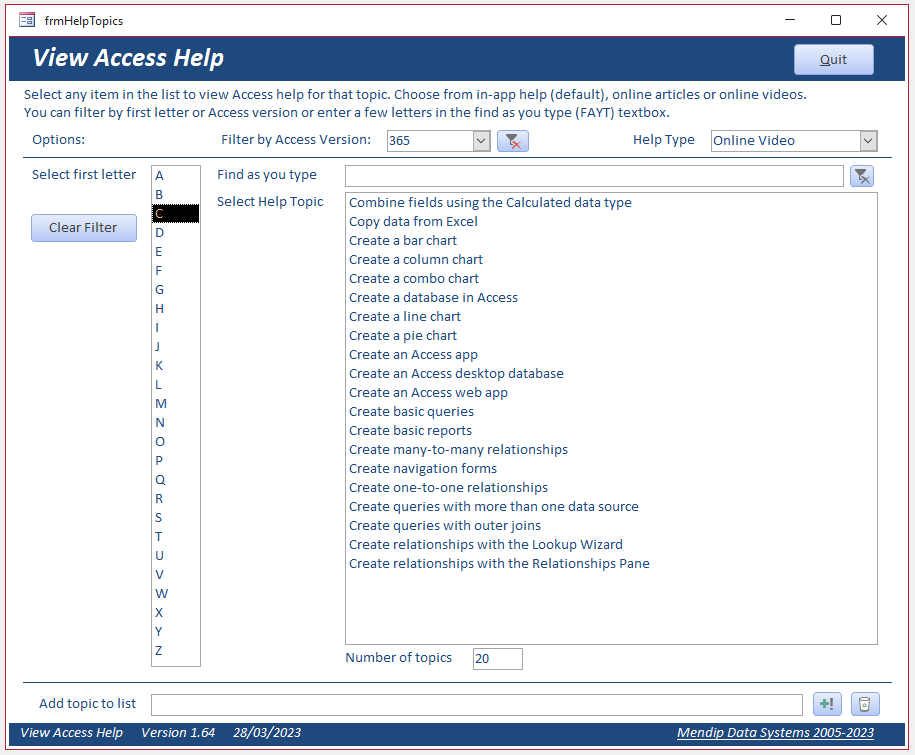The width and height of the screenshot is (915, 755).
Task: Select letter M in first letter list
Action: pos(176,404)
